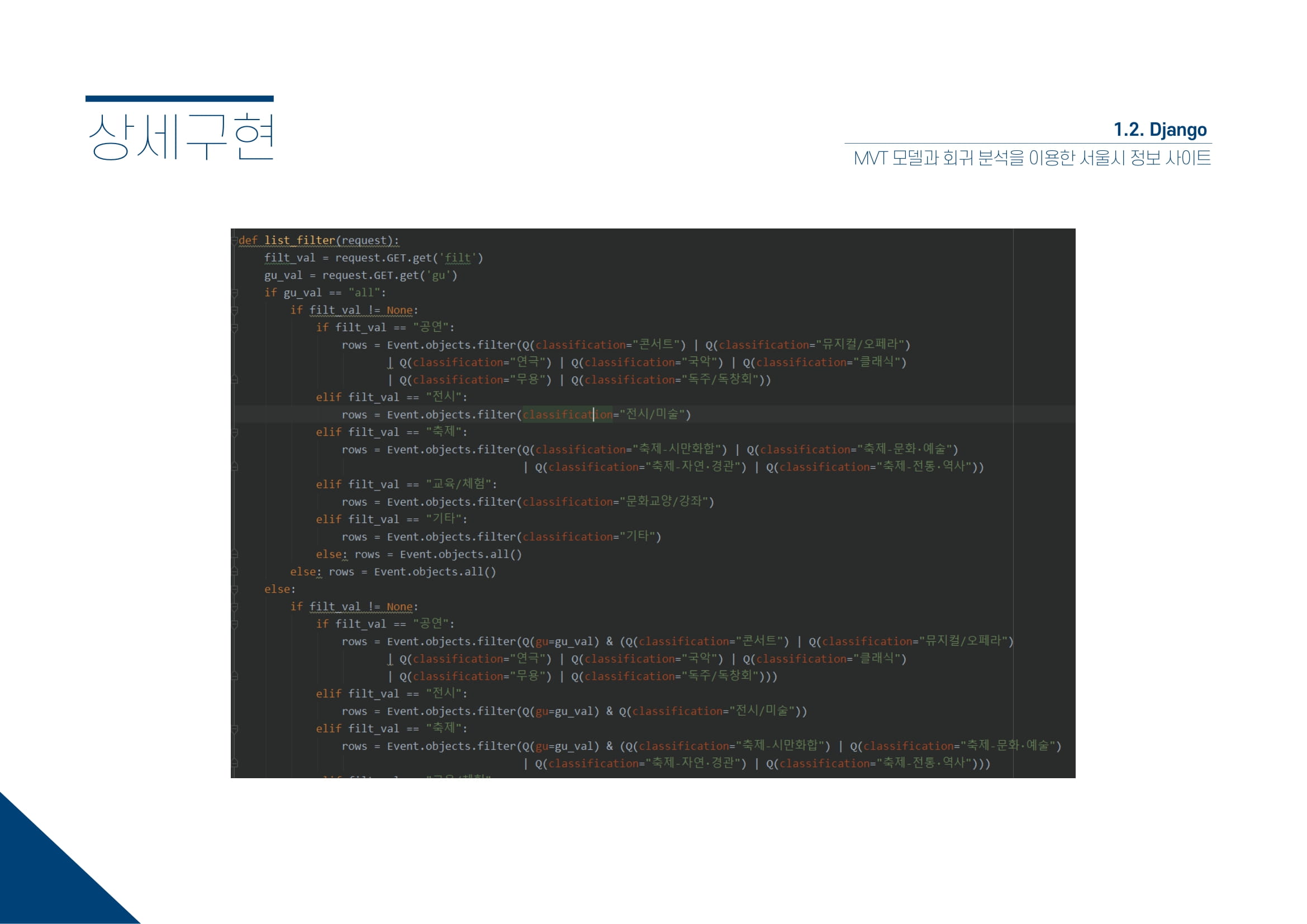Click the slide heading 상세구현

pos(182,136)
